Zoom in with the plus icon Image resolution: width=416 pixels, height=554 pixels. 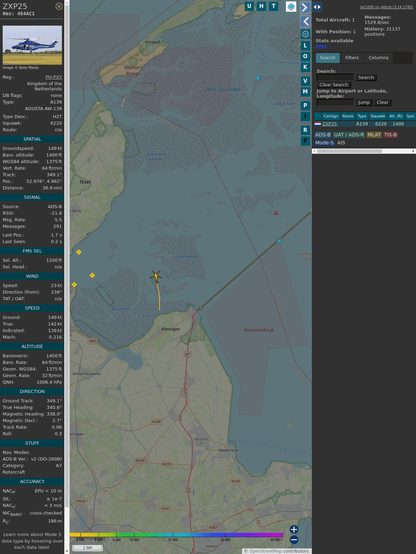294,529
